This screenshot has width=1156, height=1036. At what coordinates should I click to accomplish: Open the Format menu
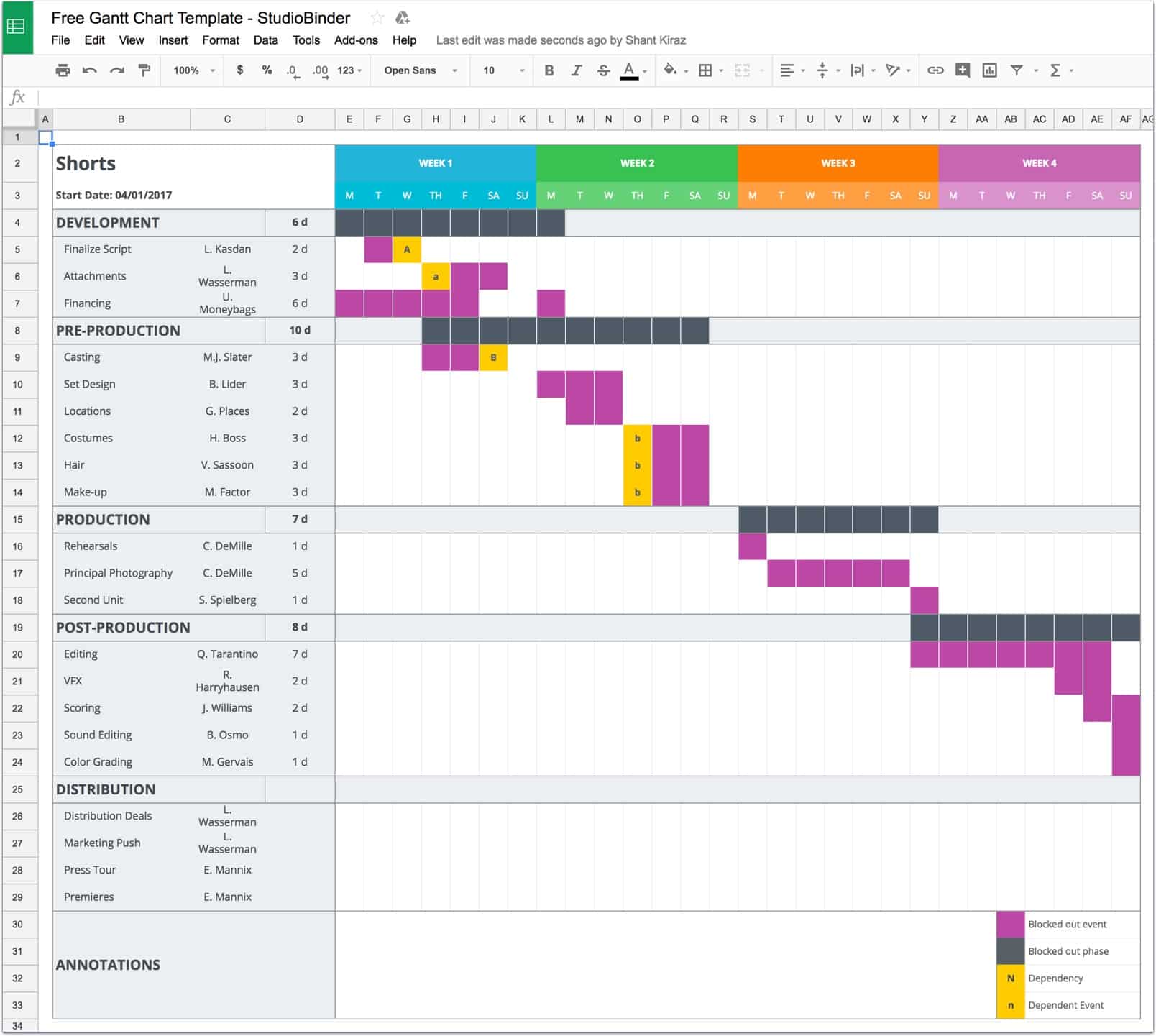tap(221, 40)
